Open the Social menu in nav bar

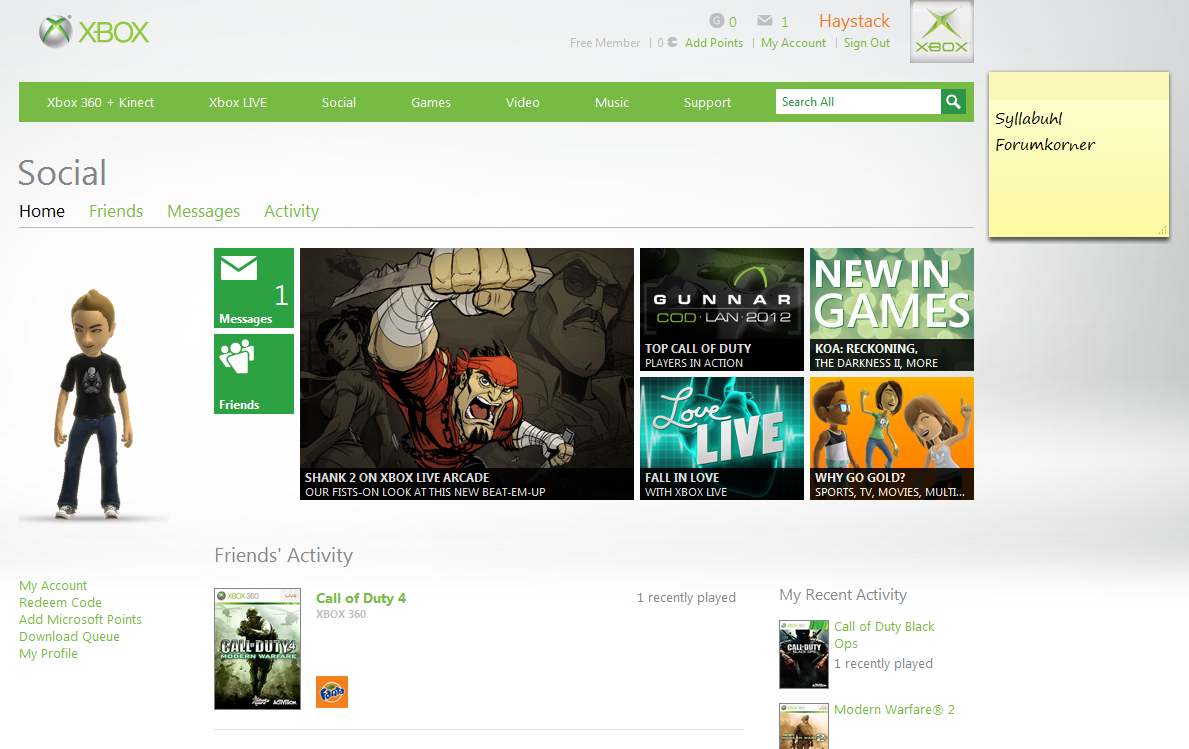339,102
